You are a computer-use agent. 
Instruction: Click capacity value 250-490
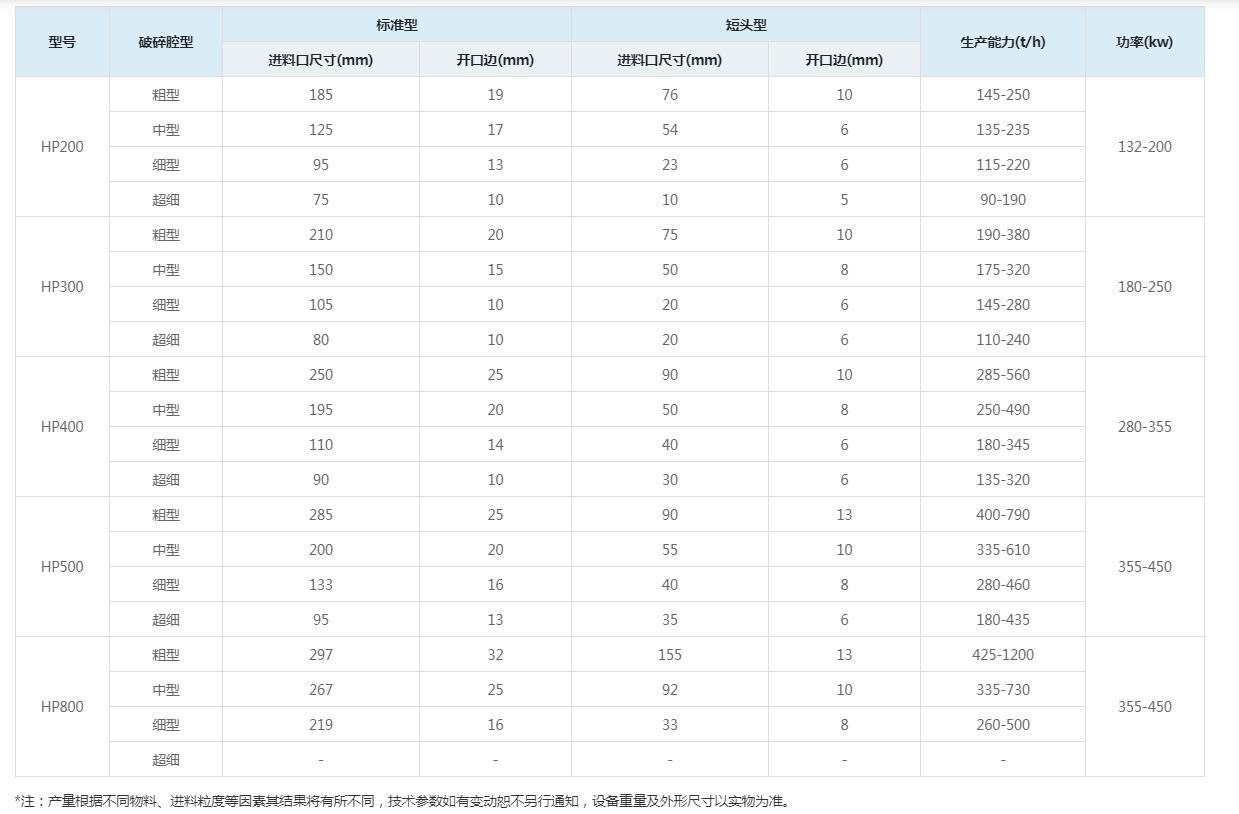(1003, 410)
